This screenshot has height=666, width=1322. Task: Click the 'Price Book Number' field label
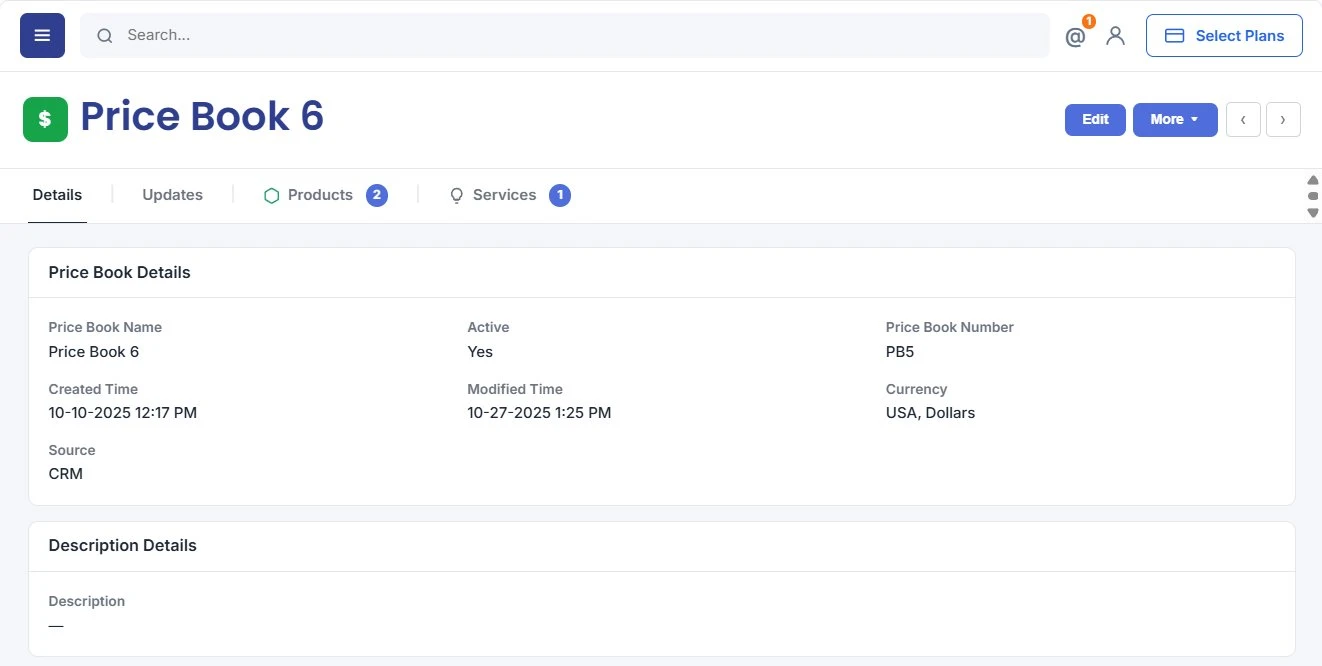(x=950, y=327)
